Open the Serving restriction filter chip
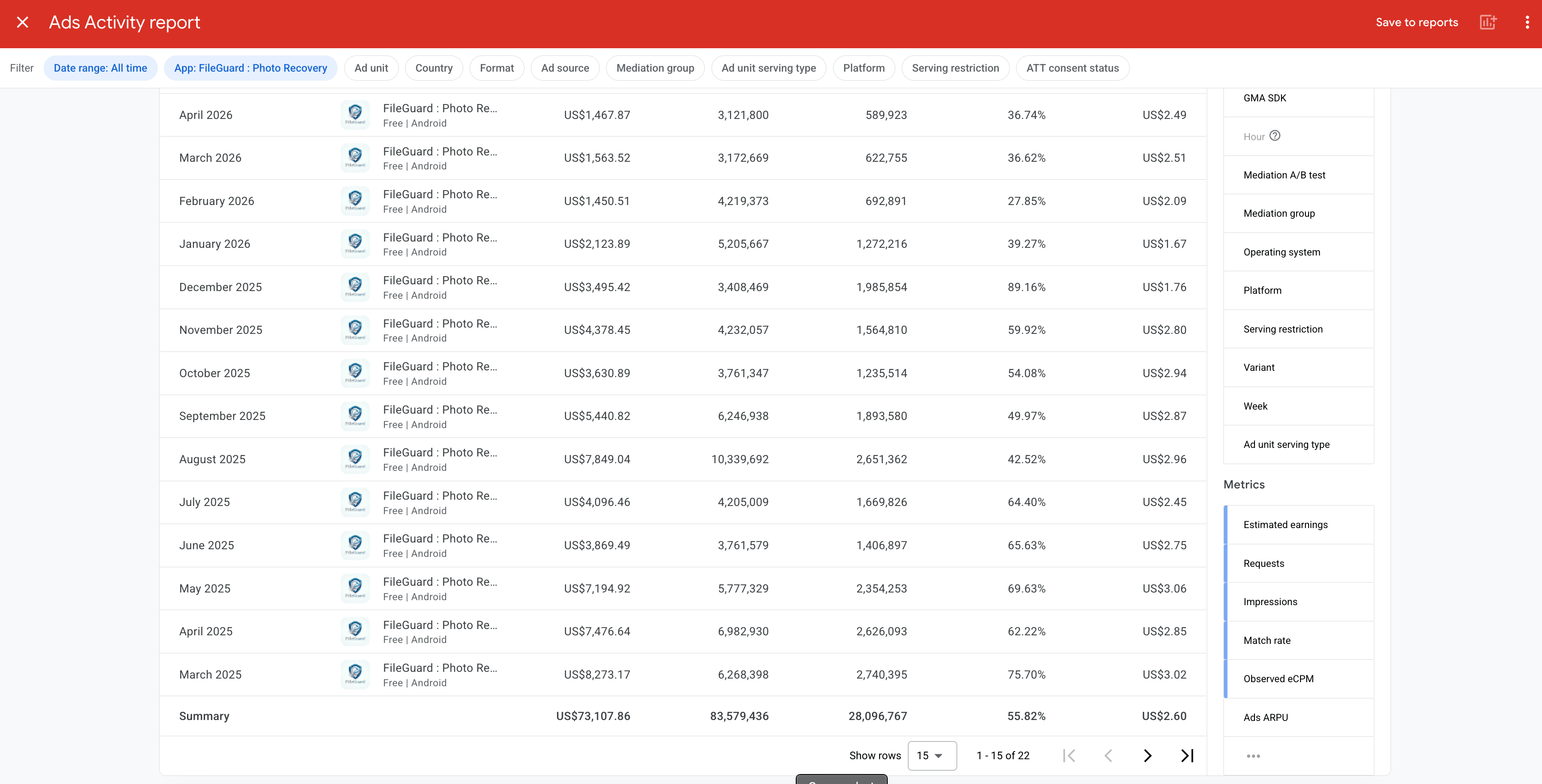 click(x=955, y=68)
